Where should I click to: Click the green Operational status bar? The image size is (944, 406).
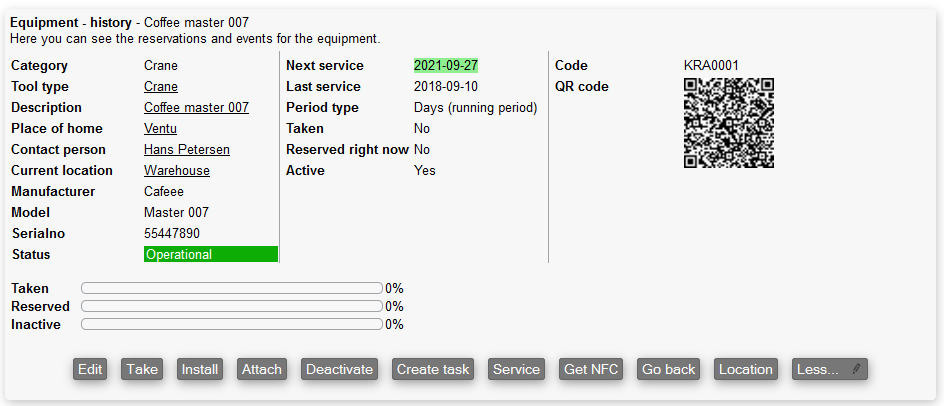point(211,255)
